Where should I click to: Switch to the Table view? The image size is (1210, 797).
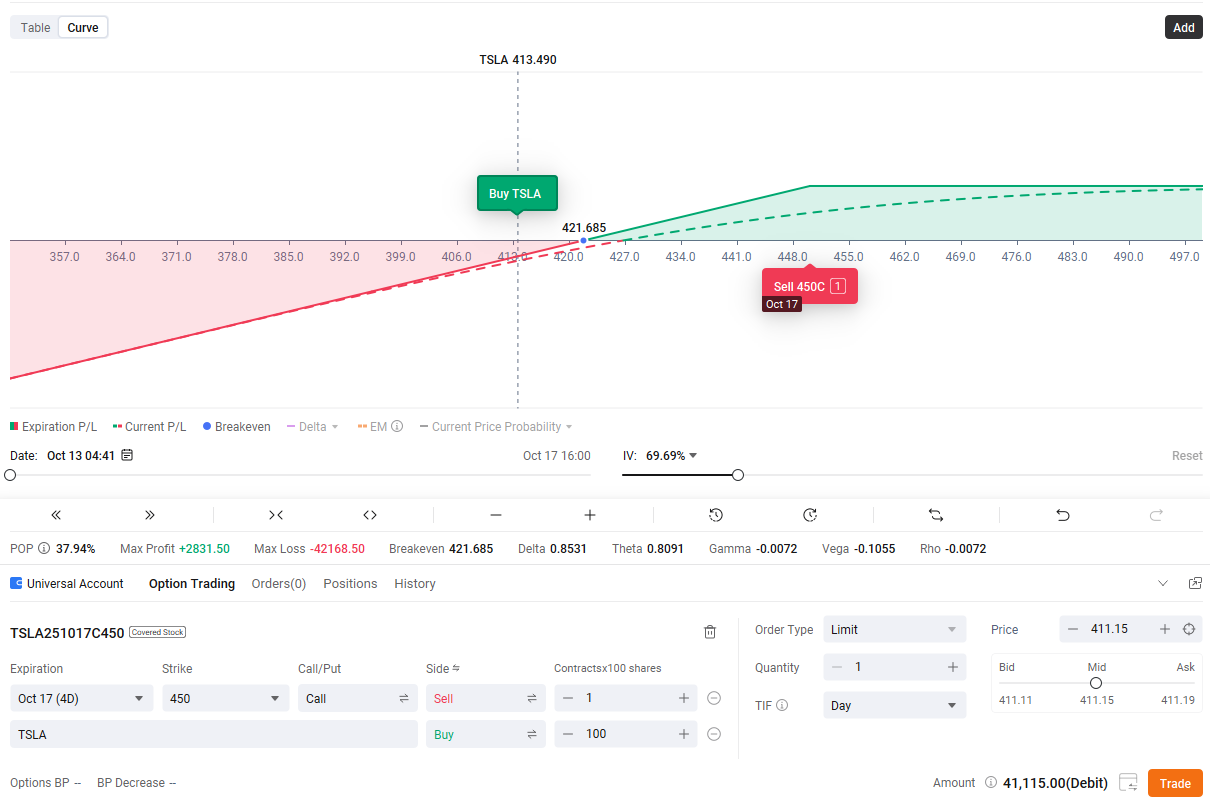tap(35, 27)
